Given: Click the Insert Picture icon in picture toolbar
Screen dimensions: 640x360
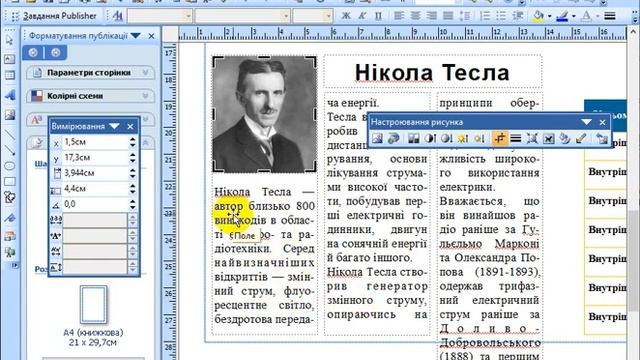Looking at the screenshot, I should [x=377, y=139].
